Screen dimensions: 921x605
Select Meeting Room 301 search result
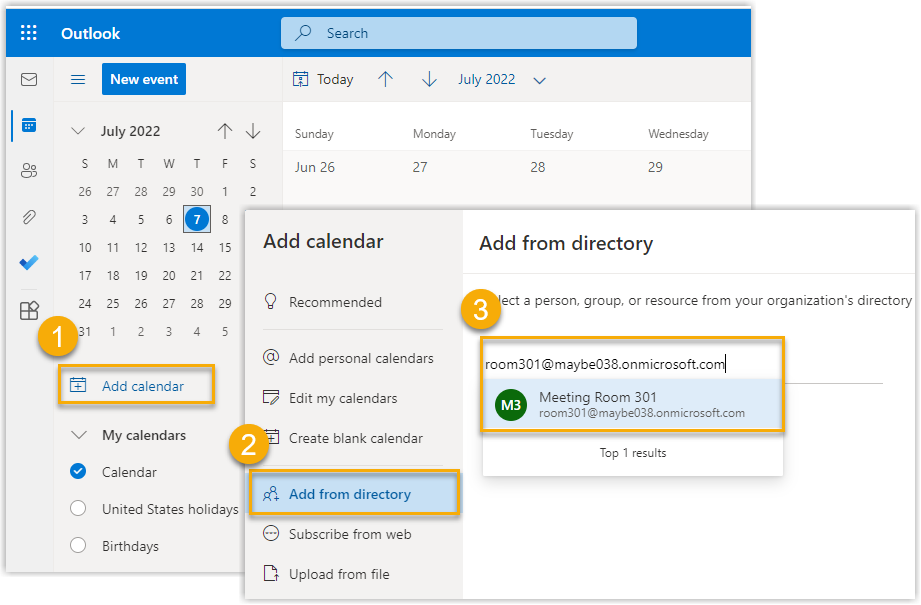pyautogui.click(x=632, y=405)
